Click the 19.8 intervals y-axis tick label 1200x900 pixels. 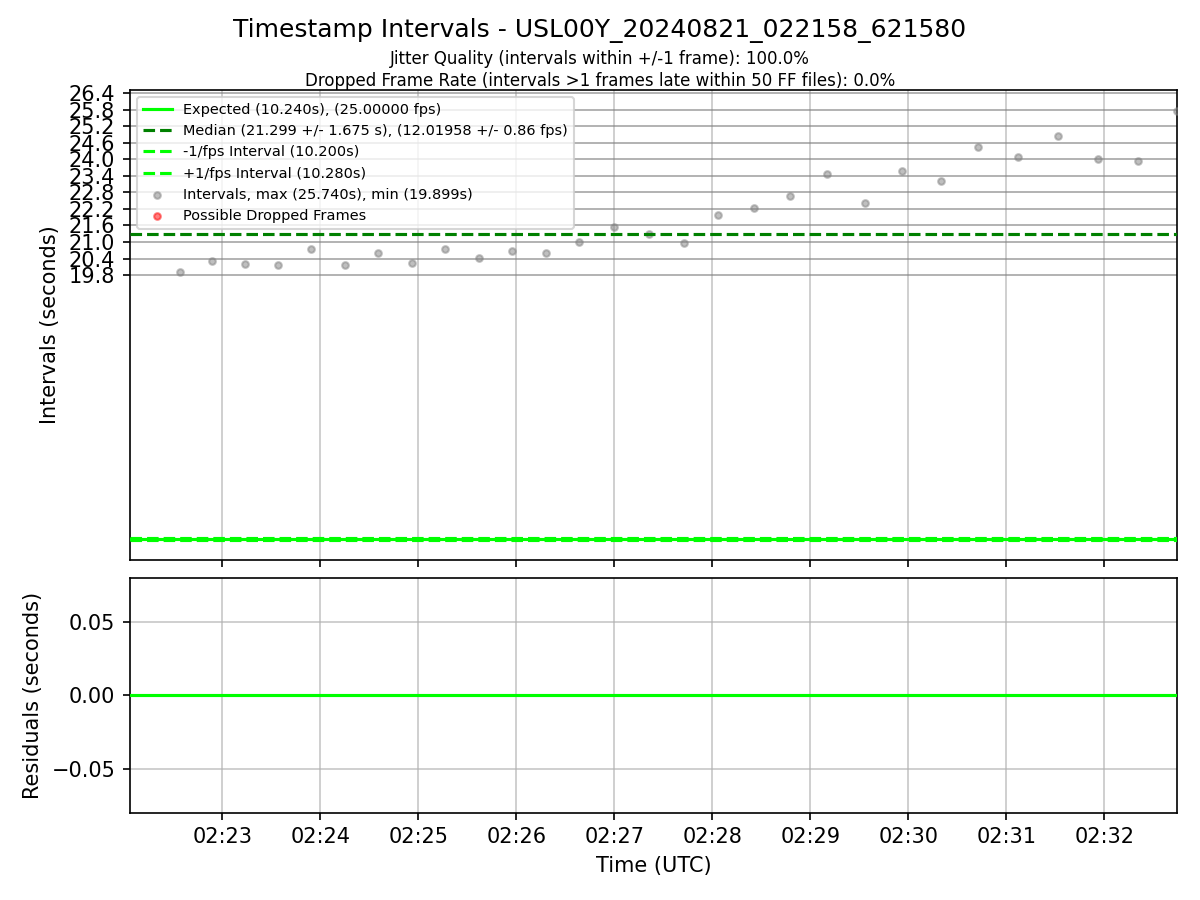pos(92,275)
